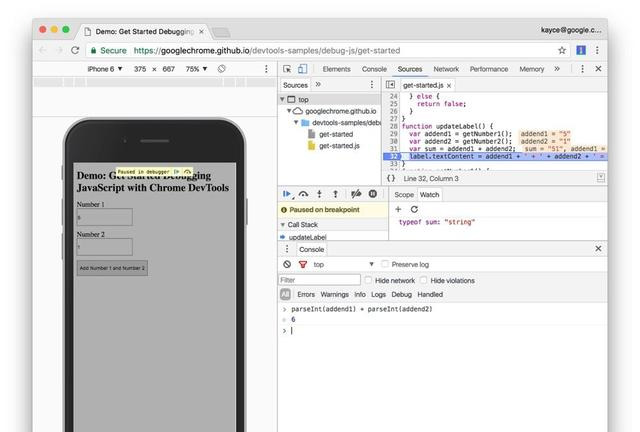Collapse the Call Stack section
640x432 pixels.
(x=283, y=225)
